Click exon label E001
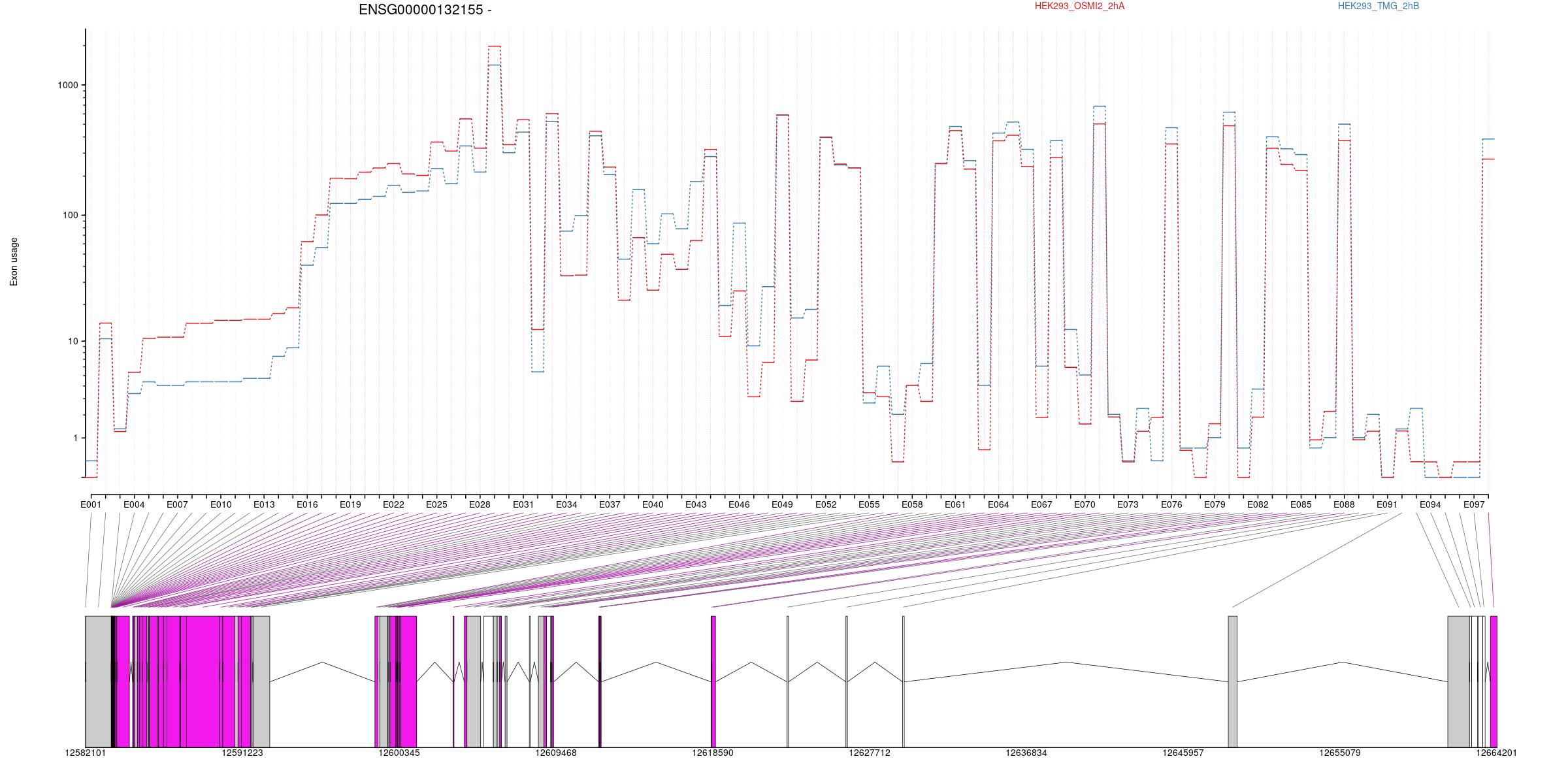The height and width of the screenshot is (784, 1568). (x=91, y=504)
